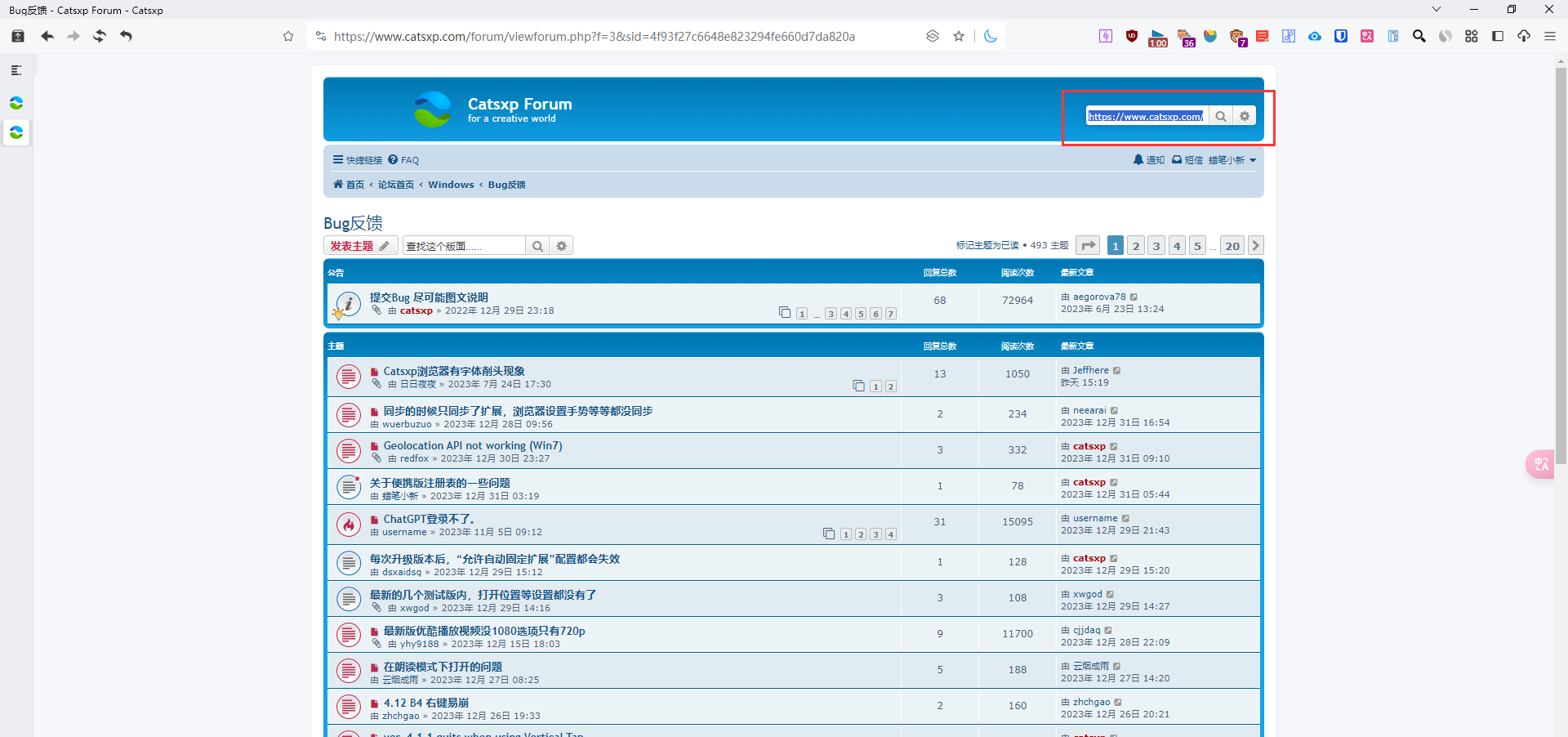Viewport: 1568px width, 737px height.
Task: Open the FAQ link
Action: coord(403,160)
